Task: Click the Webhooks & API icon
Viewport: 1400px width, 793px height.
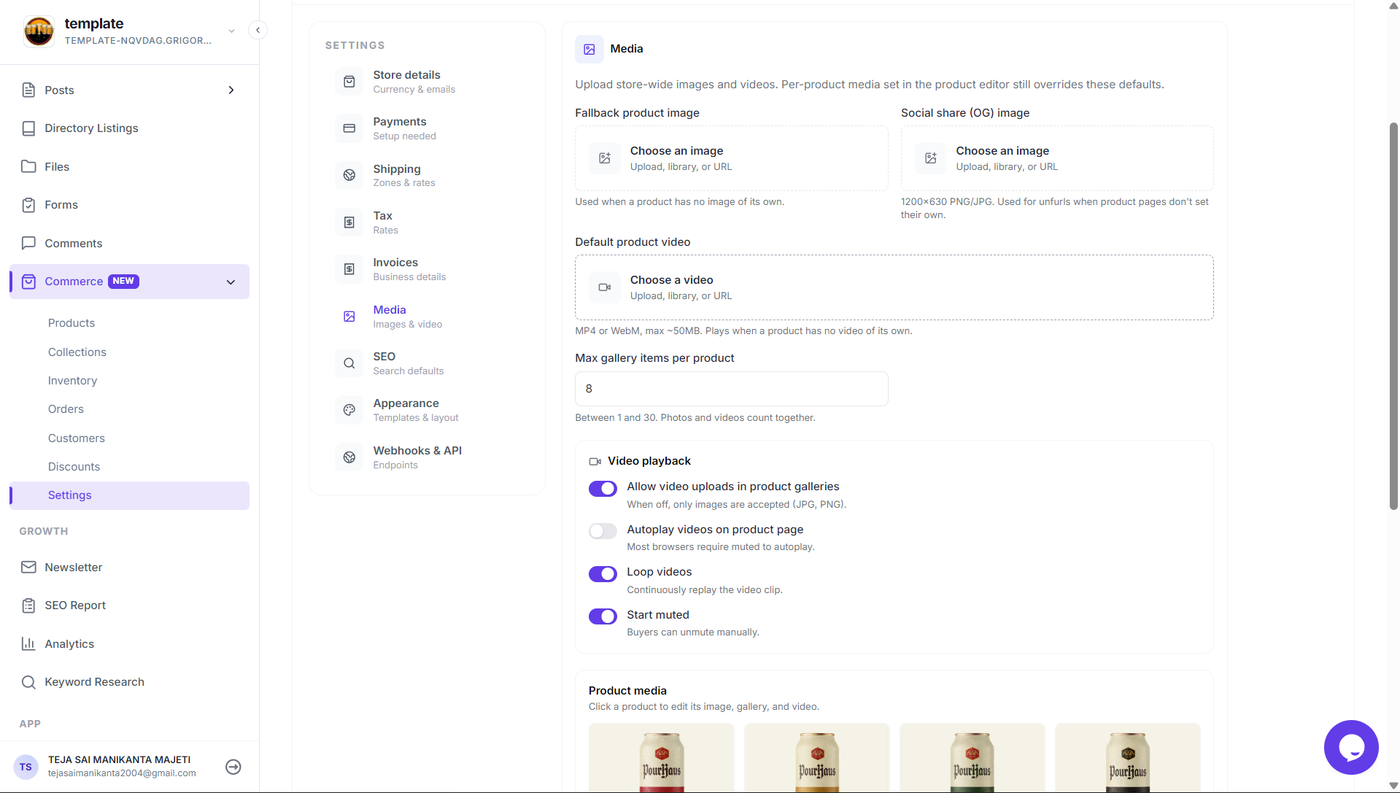Action: (349, 457)
